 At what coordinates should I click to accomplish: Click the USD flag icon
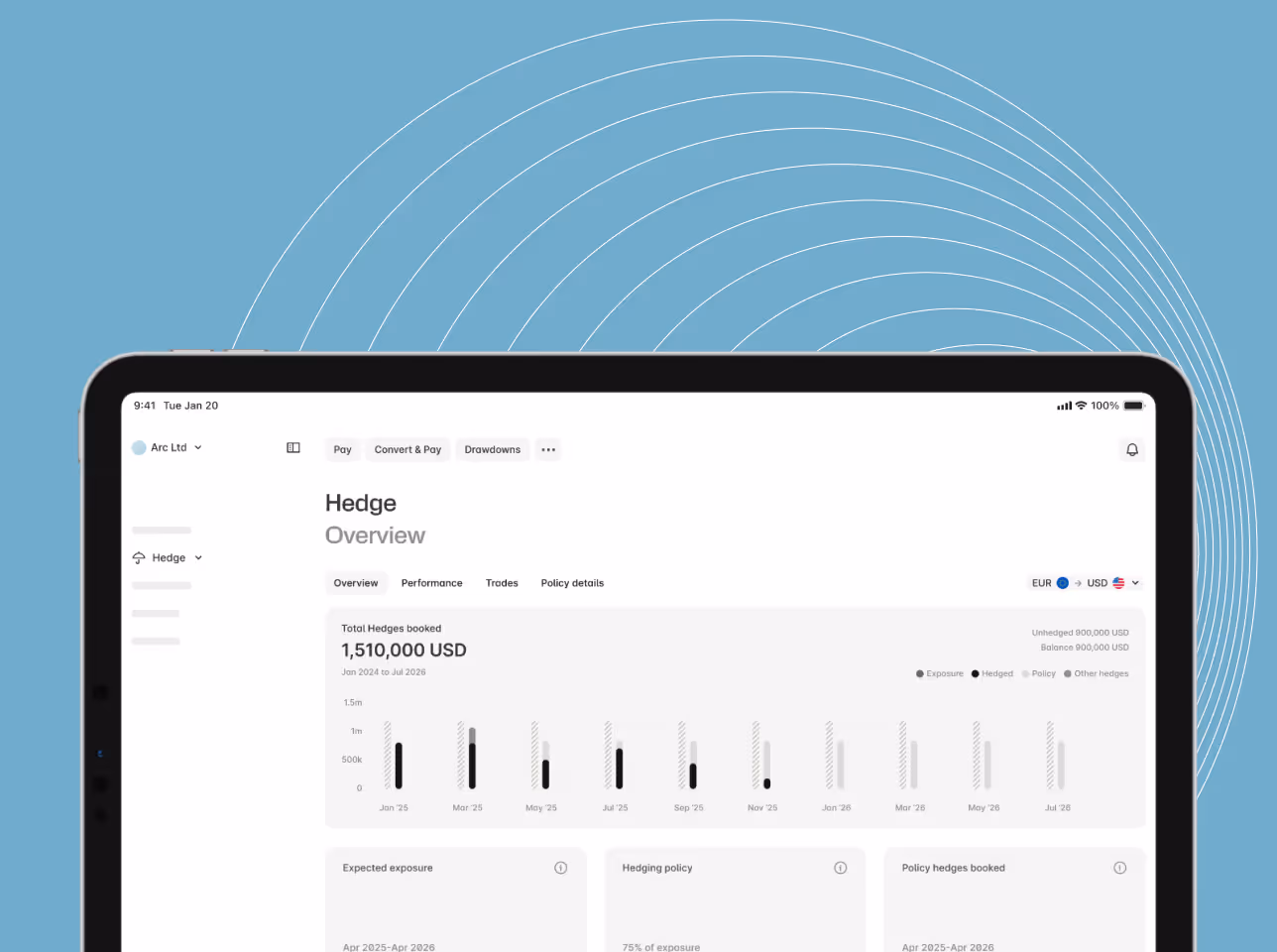(1118, 583)
